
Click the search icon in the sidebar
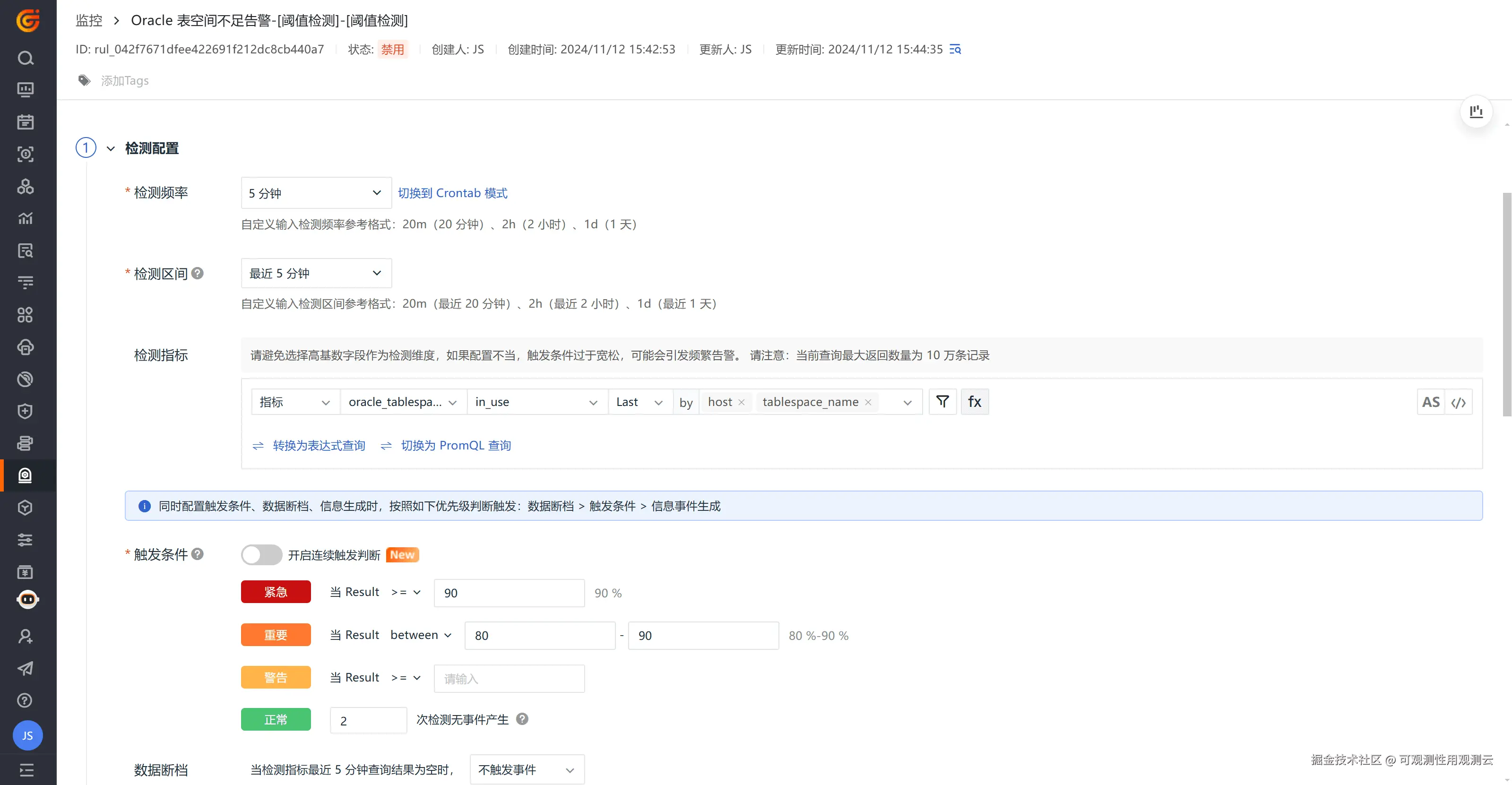coord(25,58)
